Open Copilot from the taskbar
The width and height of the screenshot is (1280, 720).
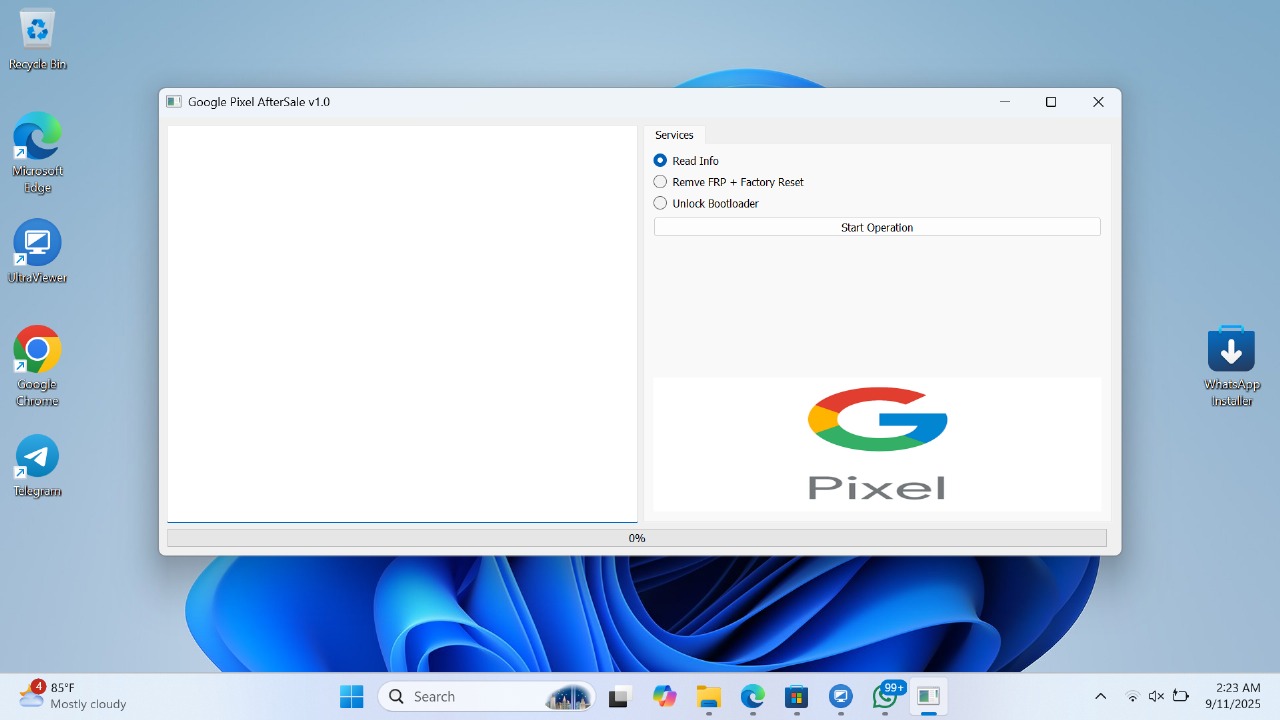(665, 696)
